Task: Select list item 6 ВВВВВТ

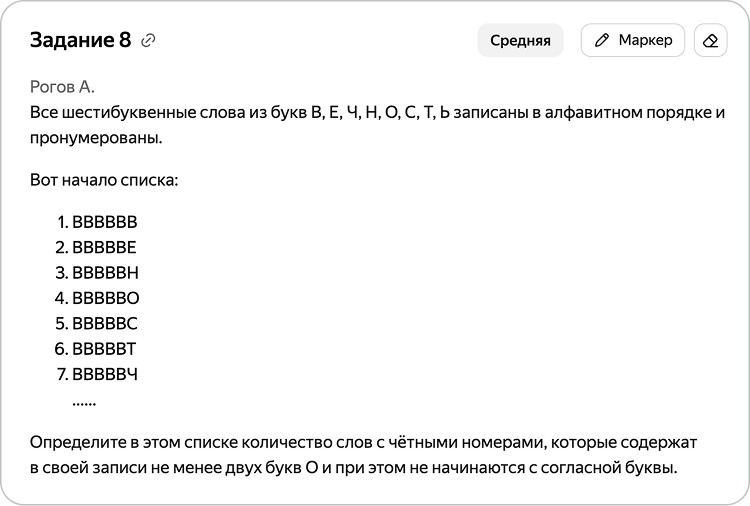Action: pos(95,349)
